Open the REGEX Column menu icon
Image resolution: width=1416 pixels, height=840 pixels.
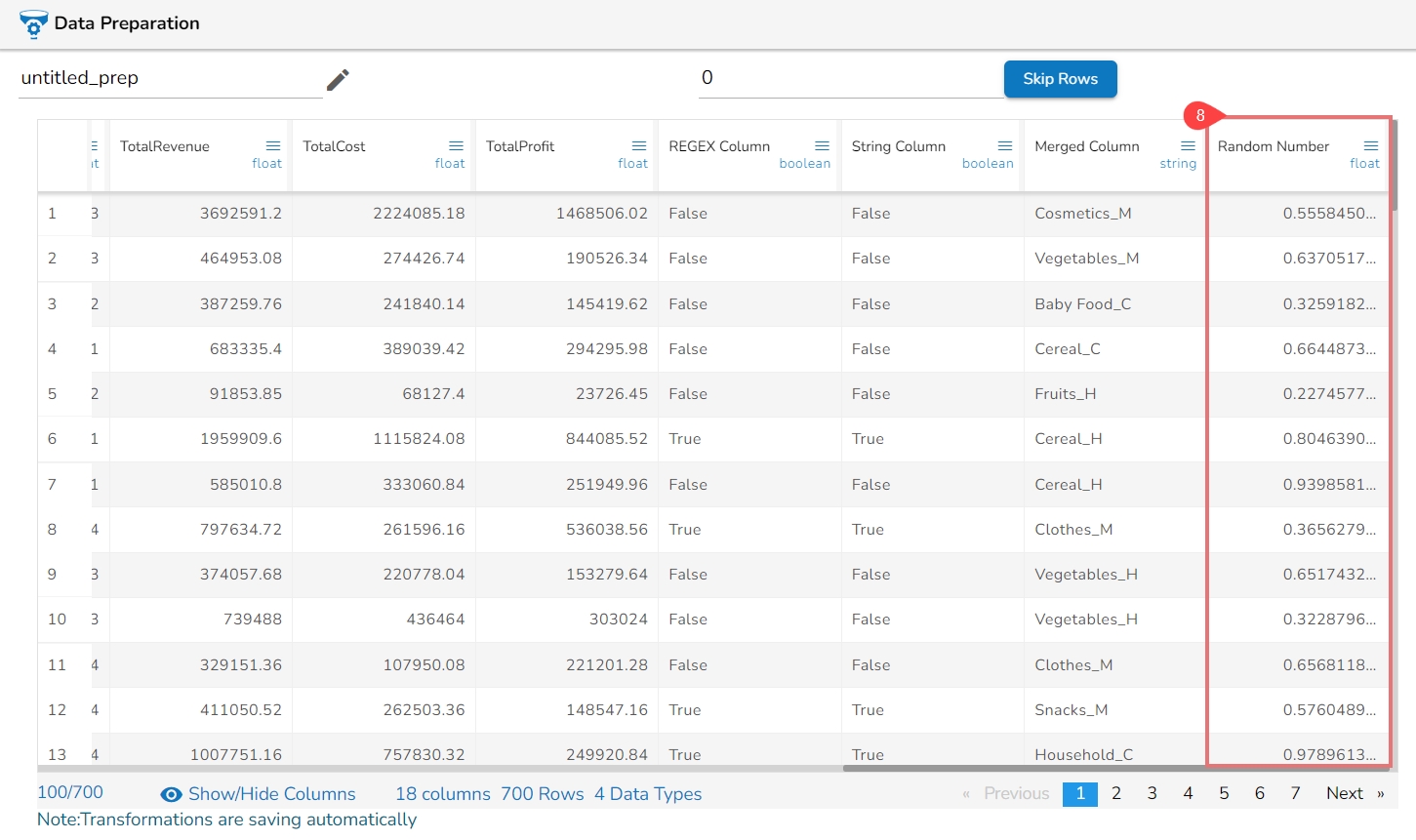(822, 146)
